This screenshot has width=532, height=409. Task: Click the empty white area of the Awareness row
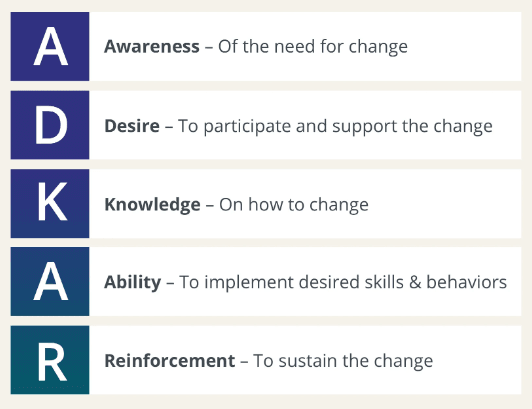pyautogui.click(x=464, y=47)
